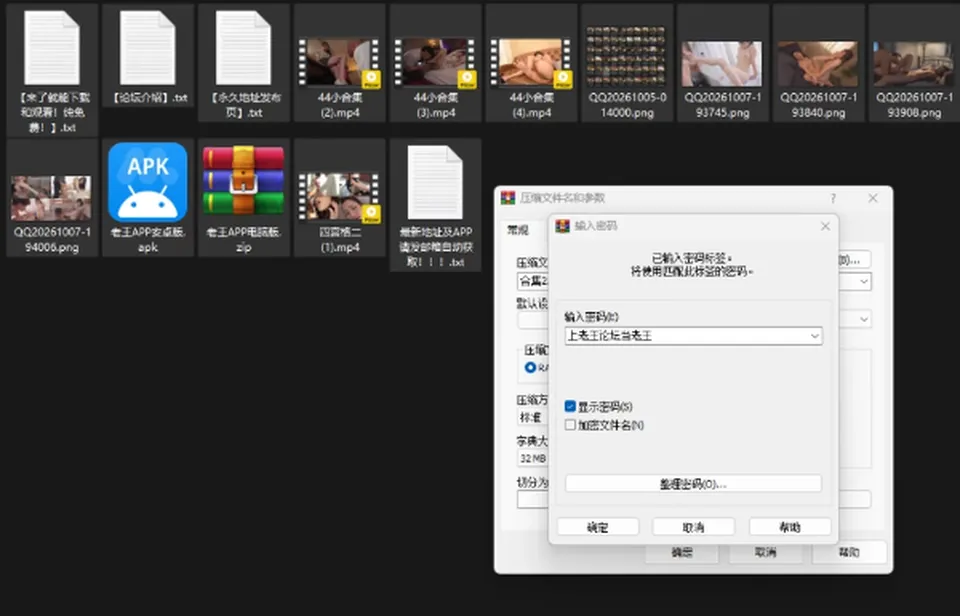Switch to the 常规 tab
This screenshot has height=616, width=960.
518,230
